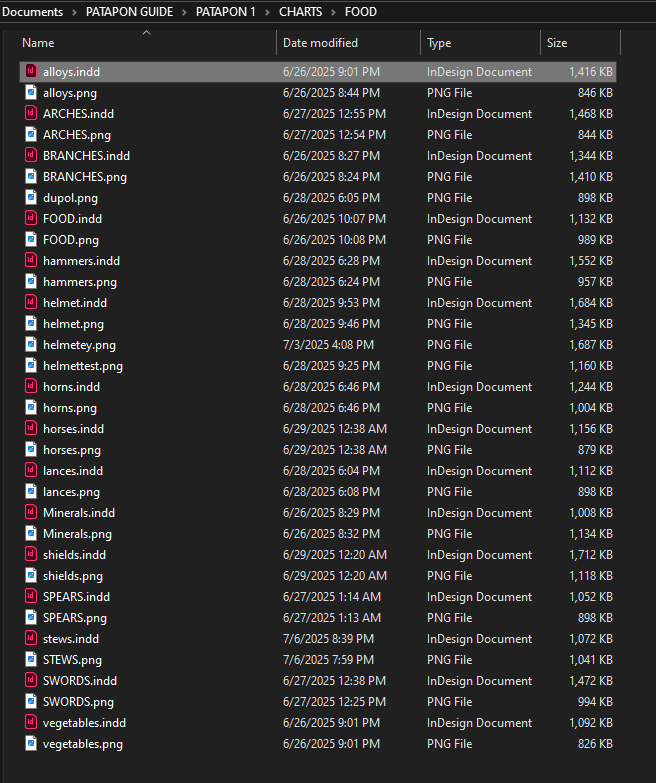The image size is (656, 783).
Task: Click the InDesign icon beside alloys.indd
Action: tap(31, 72)
